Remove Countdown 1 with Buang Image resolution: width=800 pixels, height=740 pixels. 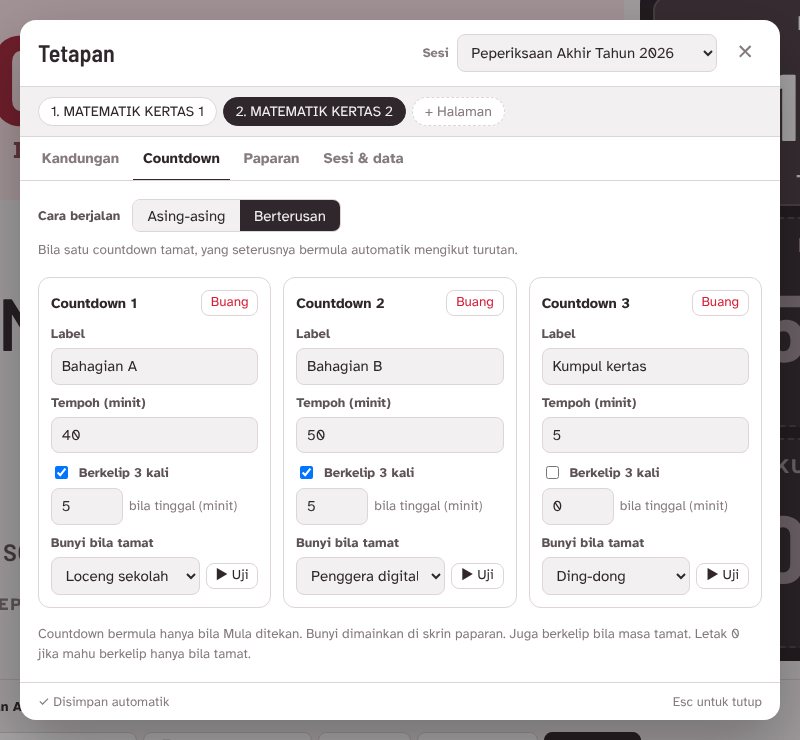coord(230,302)
